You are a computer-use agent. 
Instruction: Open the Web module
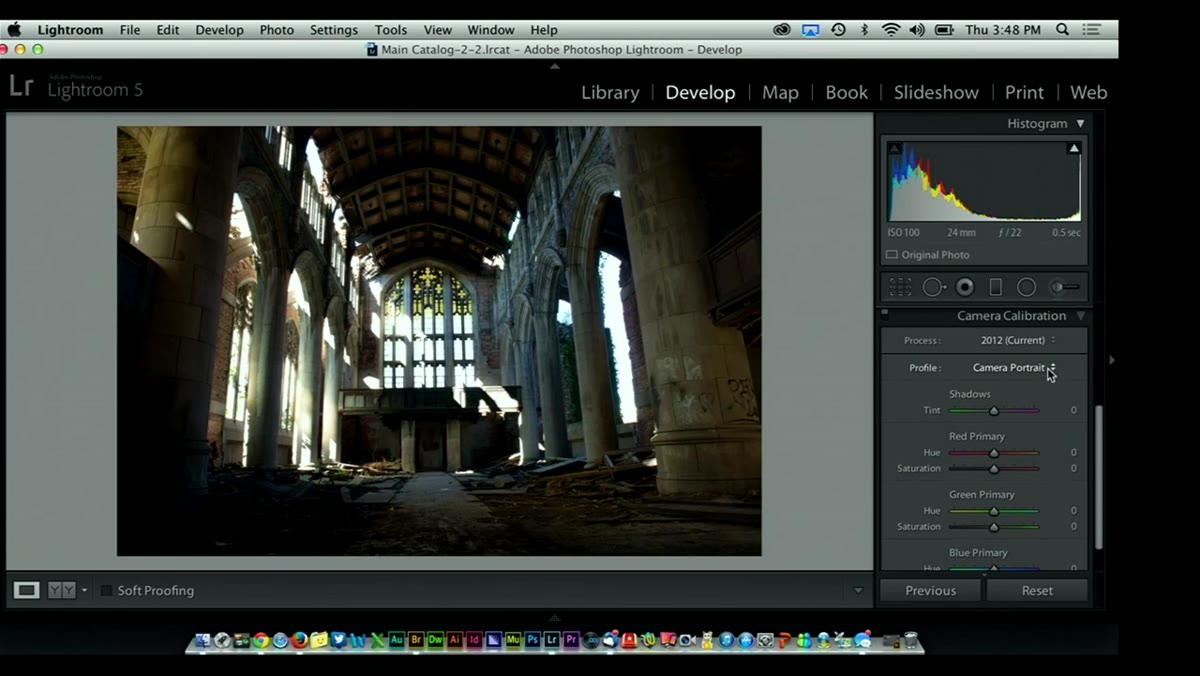[x=1088, y=92]
